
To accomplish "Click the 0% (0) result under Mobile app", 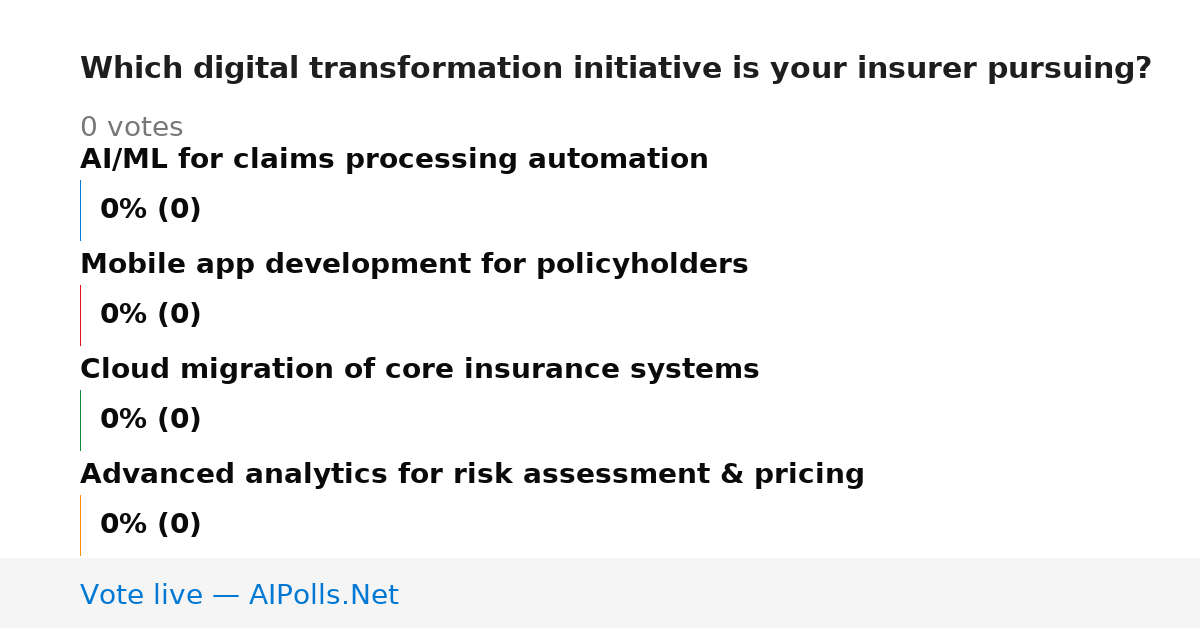I will (x=150, y=315).
